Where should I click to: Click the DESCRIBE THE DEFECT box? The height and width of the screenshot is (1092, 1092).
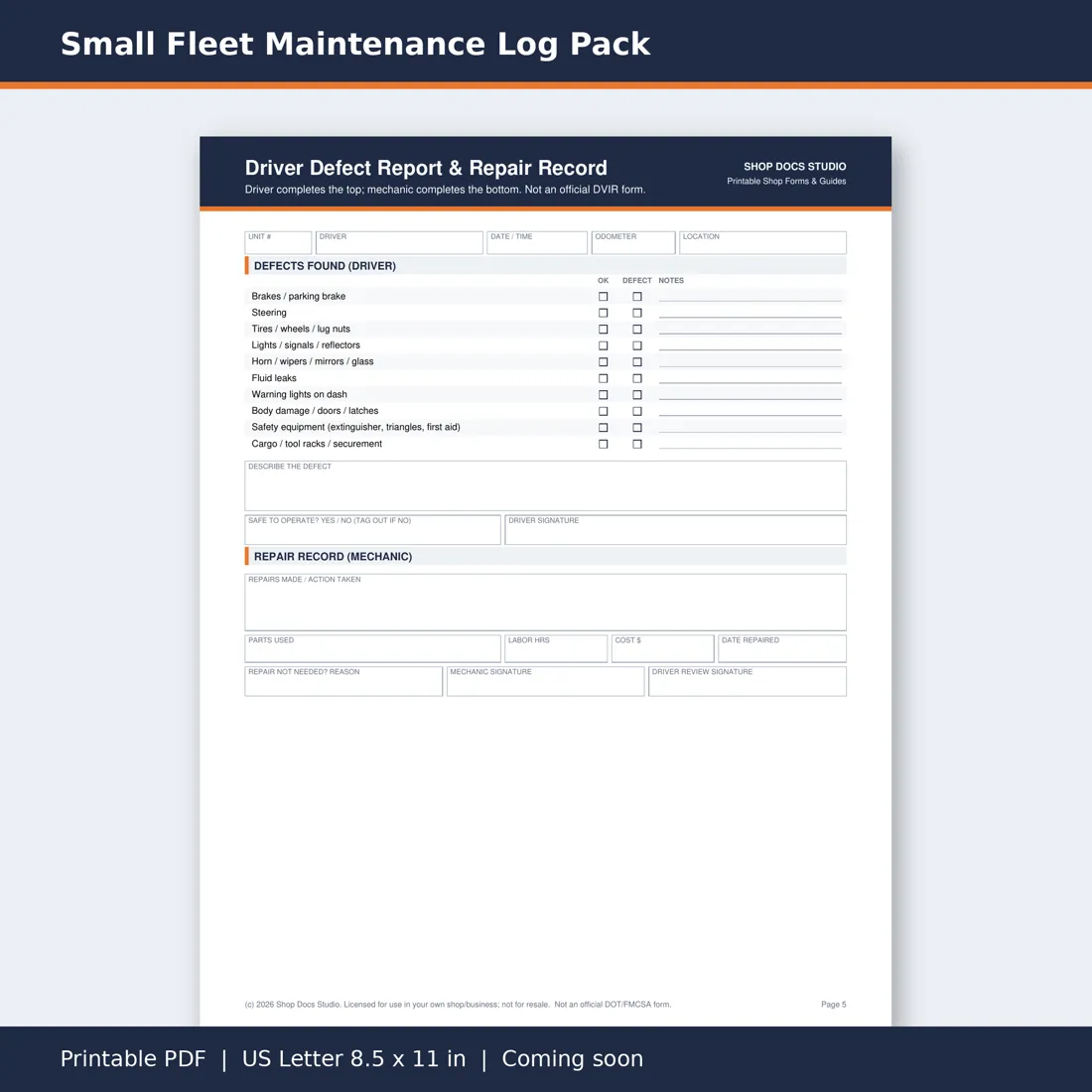(x=545, y=486)
